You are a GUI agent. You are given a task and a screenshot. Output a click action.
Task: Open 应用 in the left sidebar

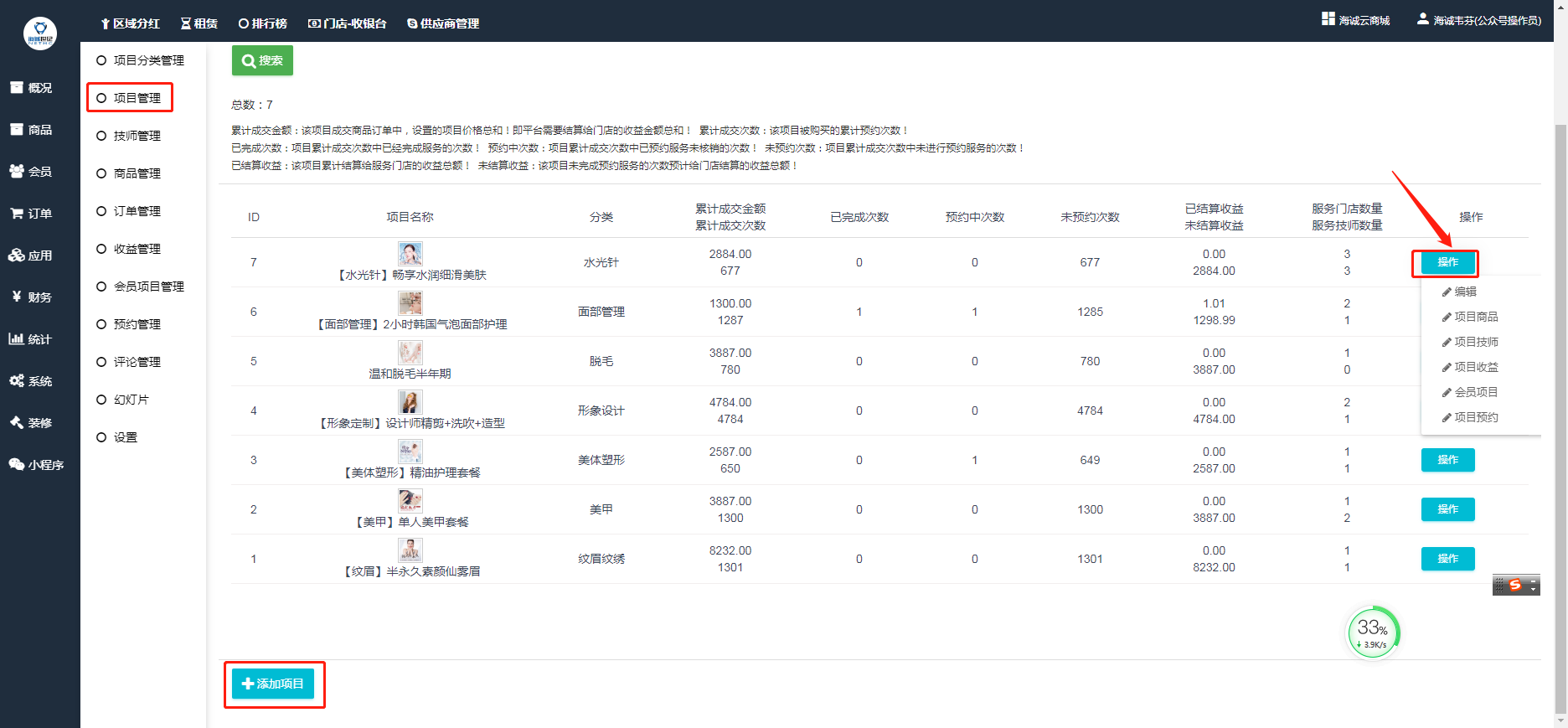pos(31,256)
